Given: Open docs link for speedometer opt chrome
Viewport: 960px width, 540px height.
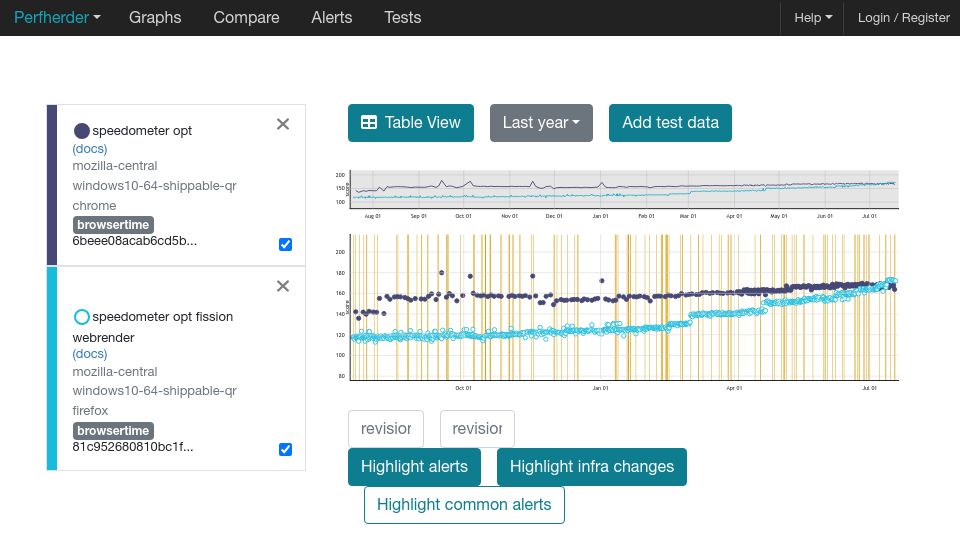Looking at the screenshot, I should 89,149.
